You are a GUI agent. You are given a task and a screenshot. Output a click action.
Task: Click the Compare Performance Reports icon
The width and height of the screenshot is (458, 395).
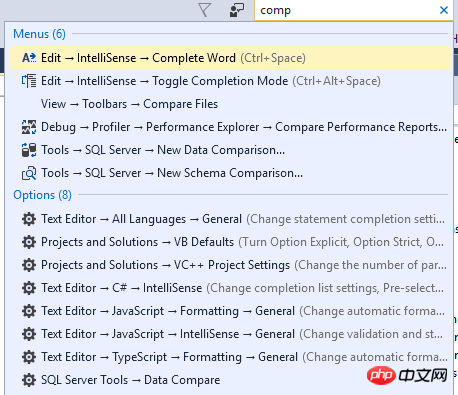29,127
